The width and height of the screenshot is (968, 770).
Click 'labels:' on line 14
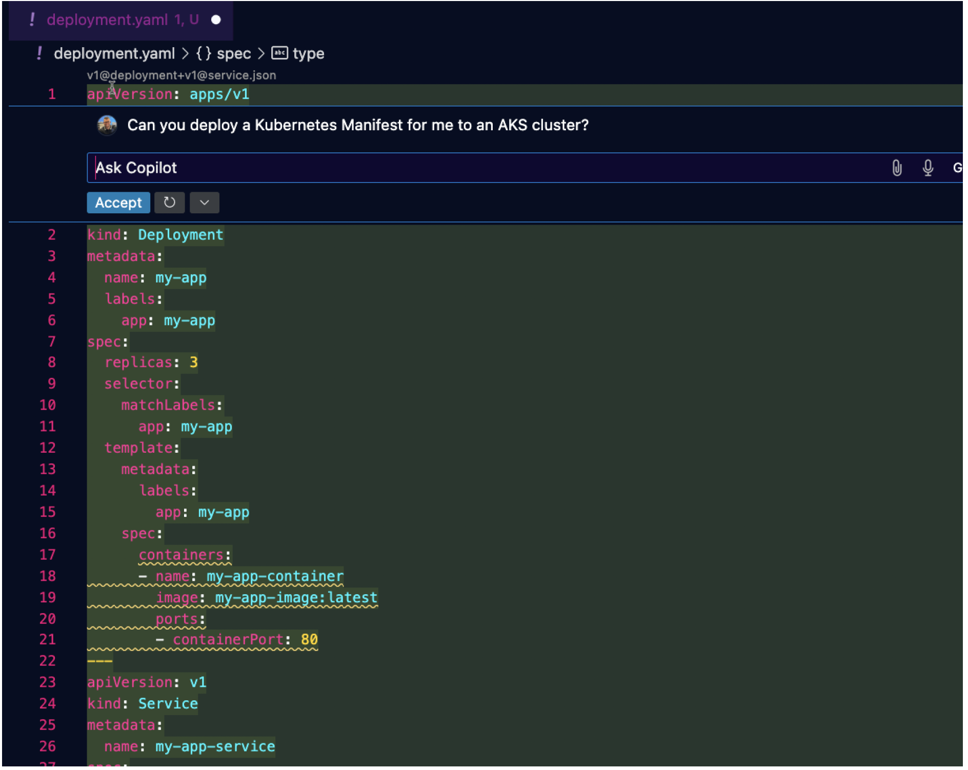point(167,491)
